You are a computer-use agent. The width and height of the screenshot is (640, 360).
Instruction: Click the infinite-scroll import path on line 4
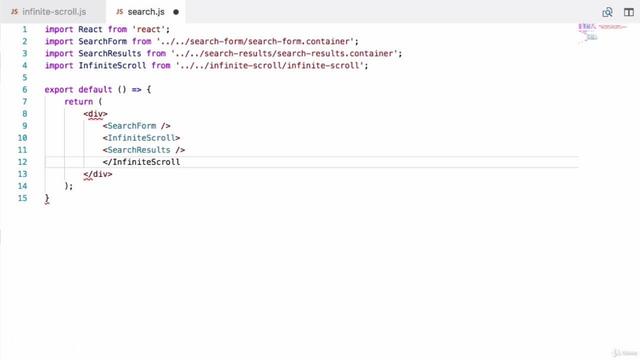(x=269, y=65)
